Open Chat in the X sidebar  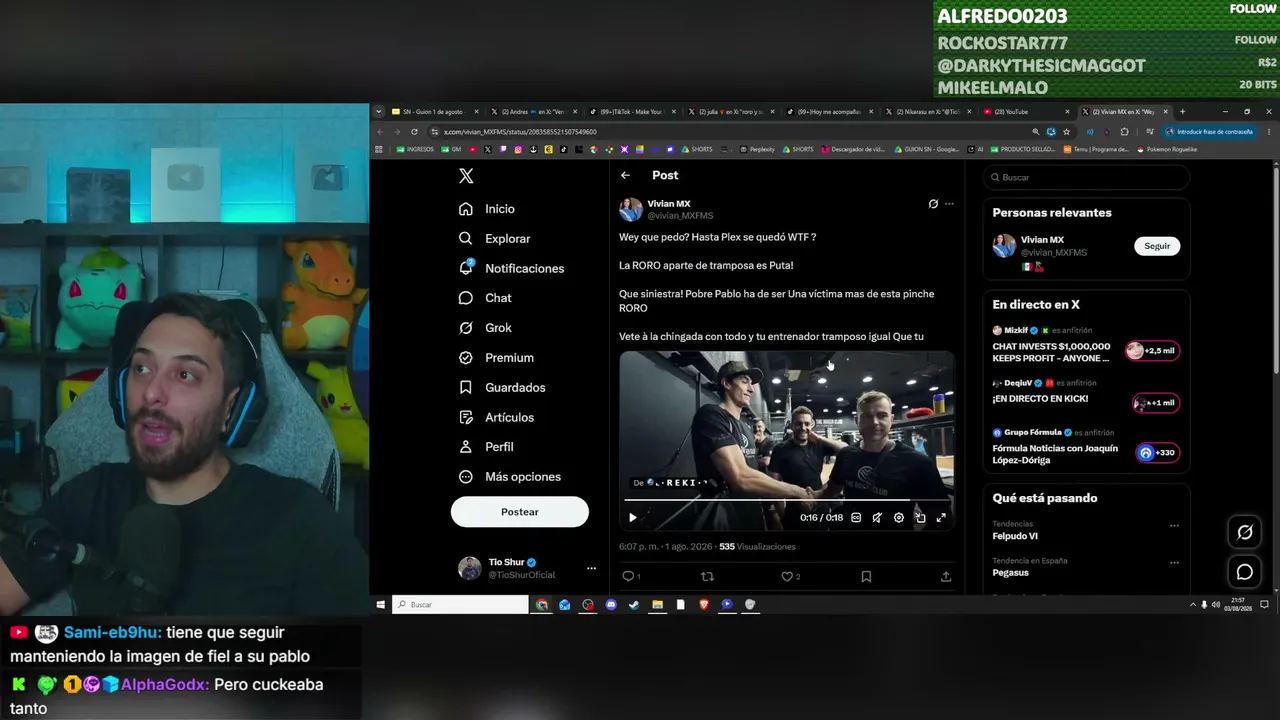(484, 298)
